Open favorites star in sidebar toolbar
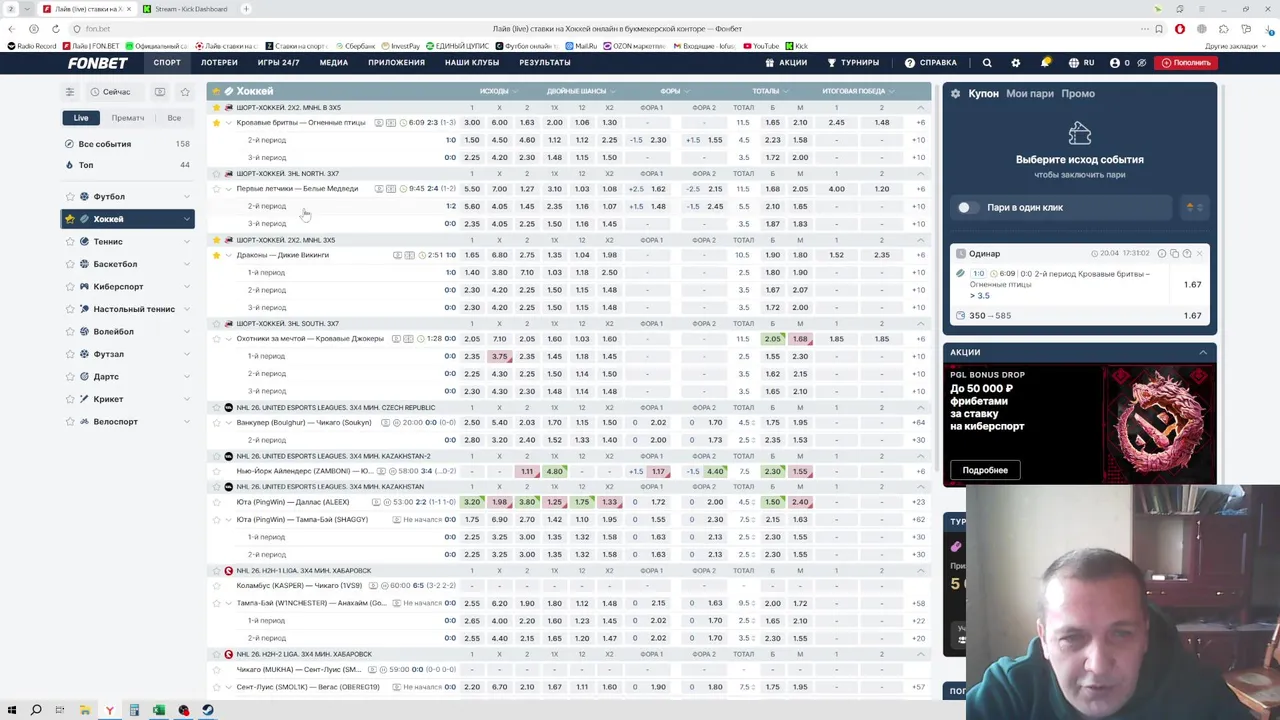The image size is (1280, 720). [185, 92]
